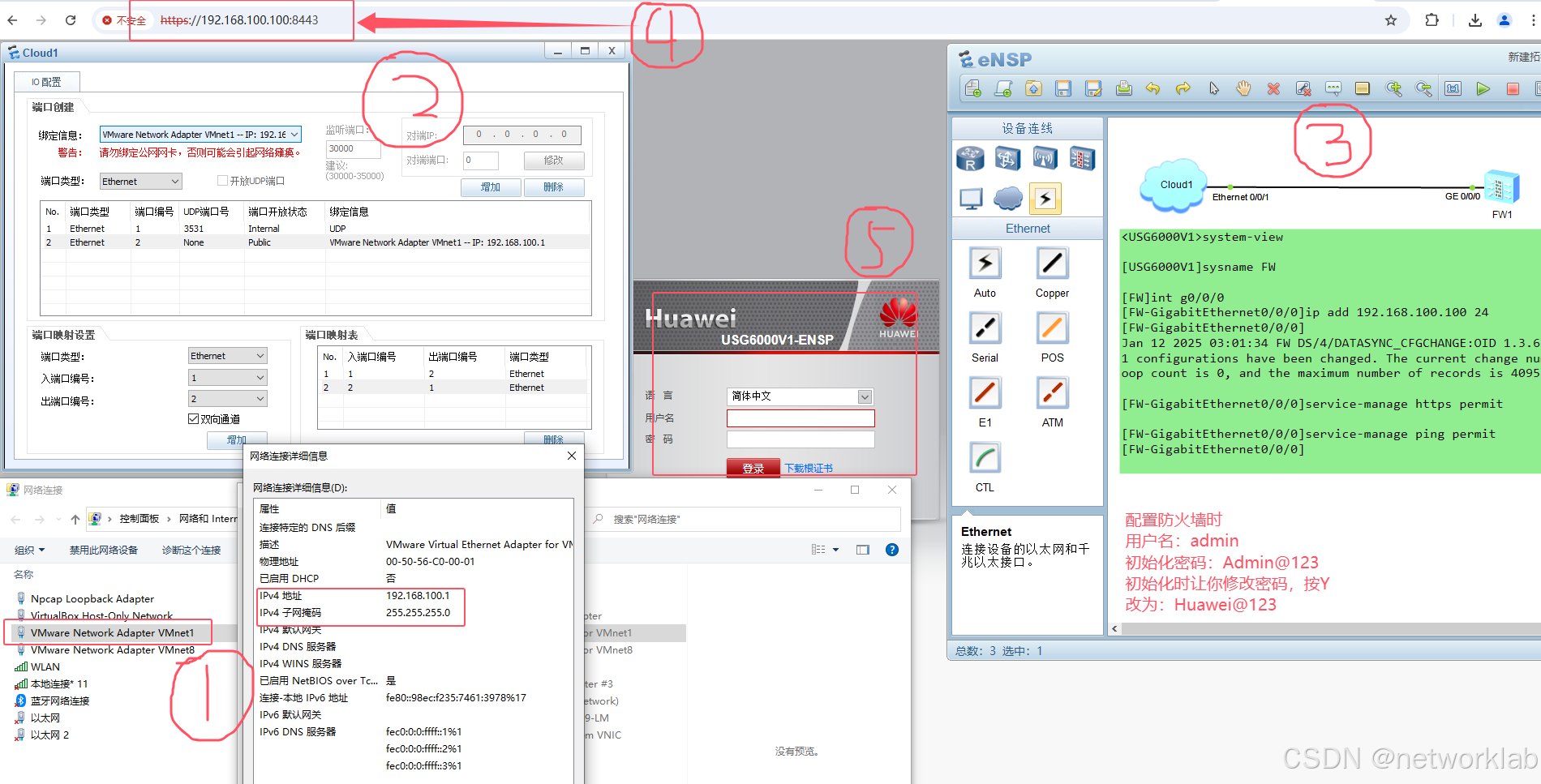Select the pointer tool in eNSP toolbar
This screenshot has width=1541, height=784.
(1213, 88)
